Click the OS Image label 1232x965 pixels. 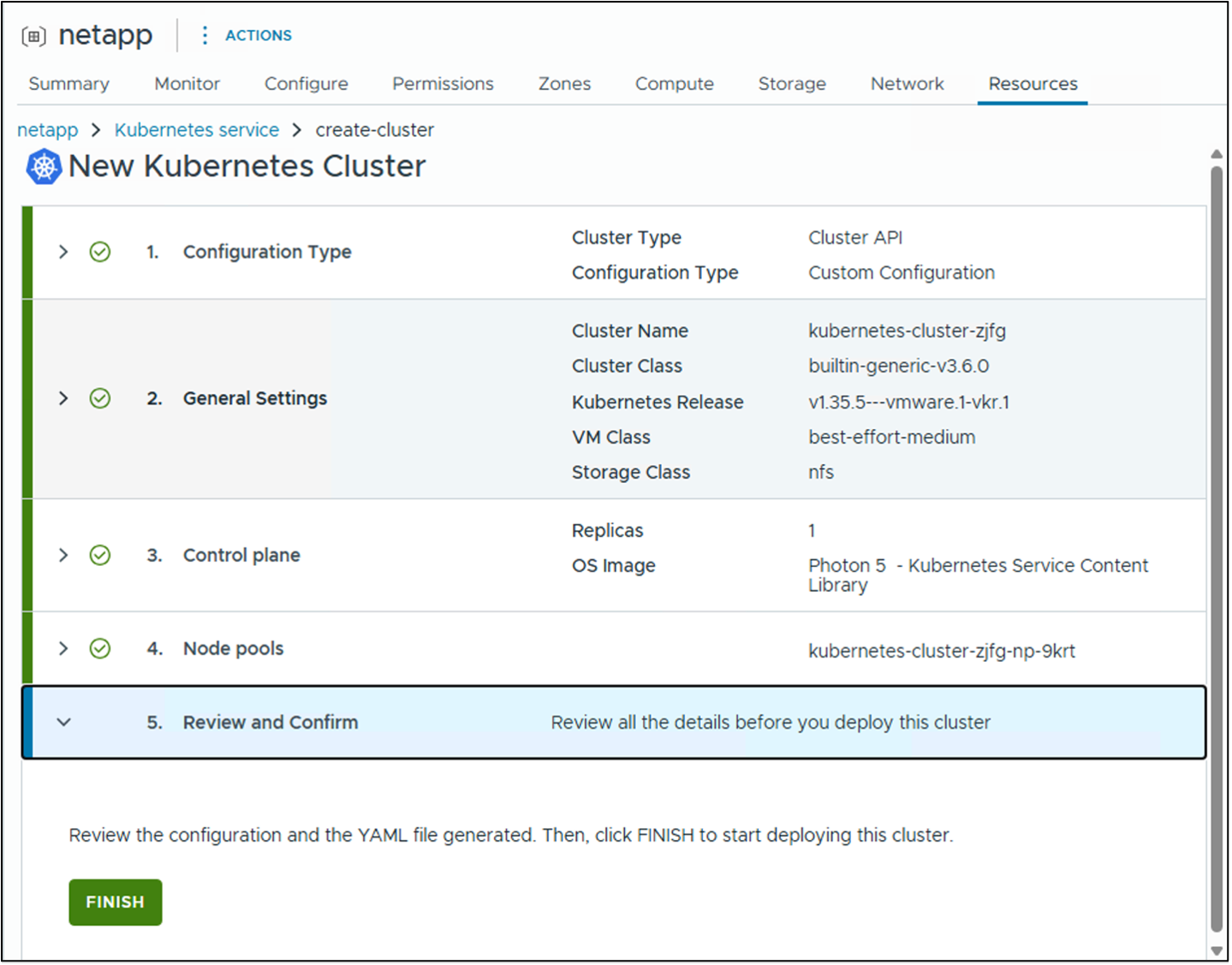(x=613, y=566)
